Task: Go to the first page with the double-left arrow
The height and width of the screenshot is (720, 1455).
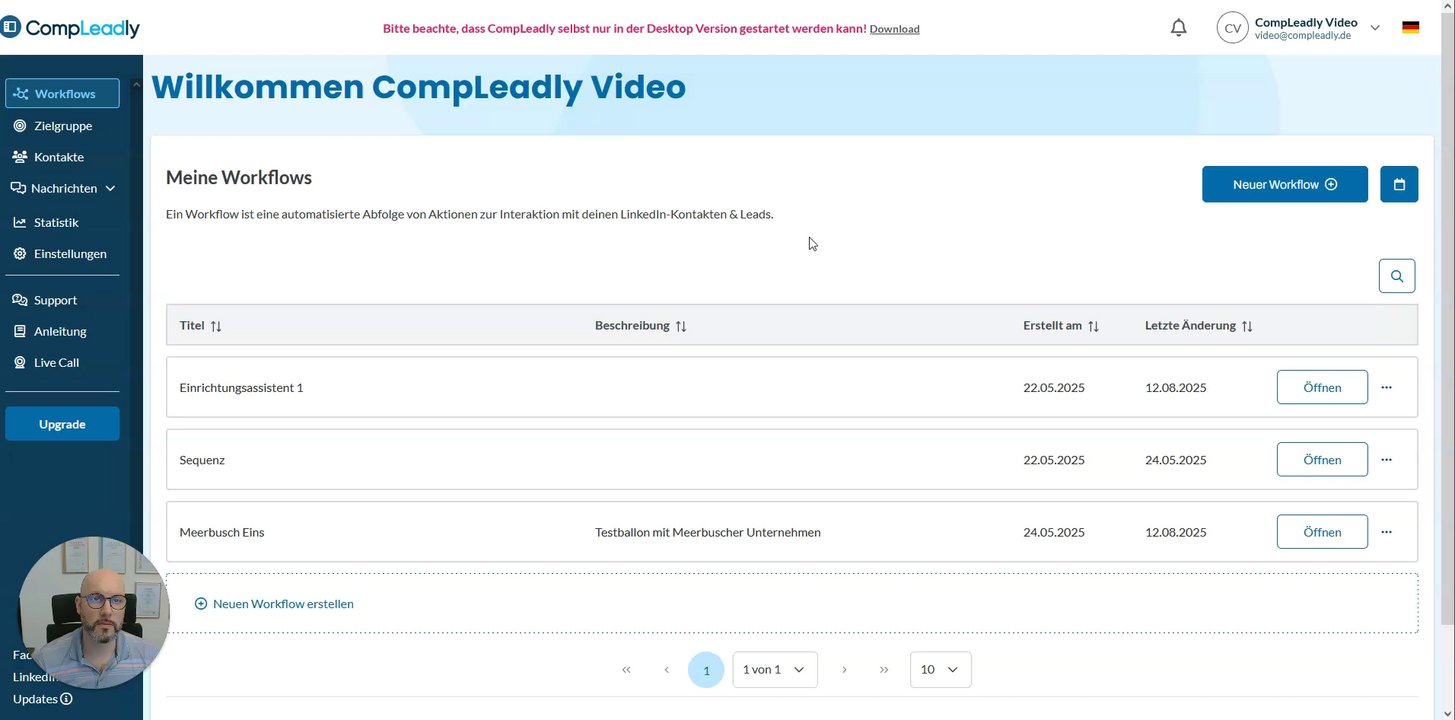Action: click(626, 670)
